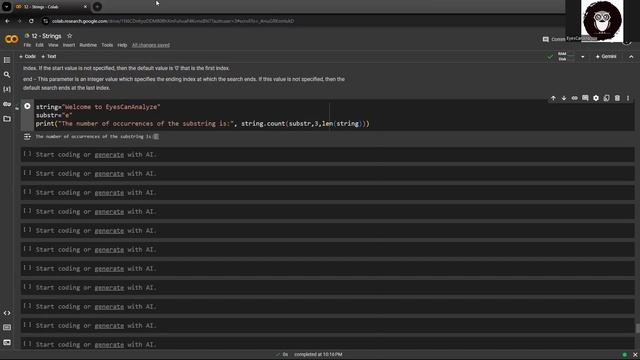The image size is (640, 360).
Task: Run the first empty code cell
Action: (27, 154)
